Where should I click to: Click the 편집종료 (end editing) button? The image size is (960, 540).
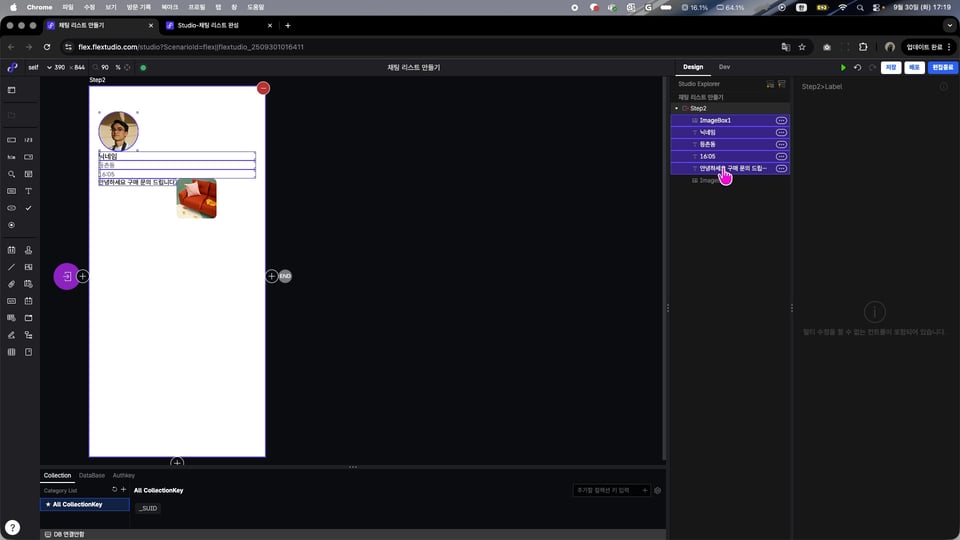[941, 68]
